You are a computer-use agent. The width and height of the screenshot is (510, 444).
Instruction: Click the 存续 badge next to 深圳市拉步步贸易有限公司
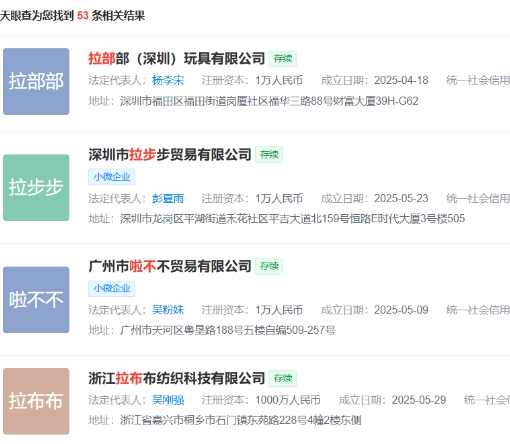pyautogui.click(x=269, y=155)
